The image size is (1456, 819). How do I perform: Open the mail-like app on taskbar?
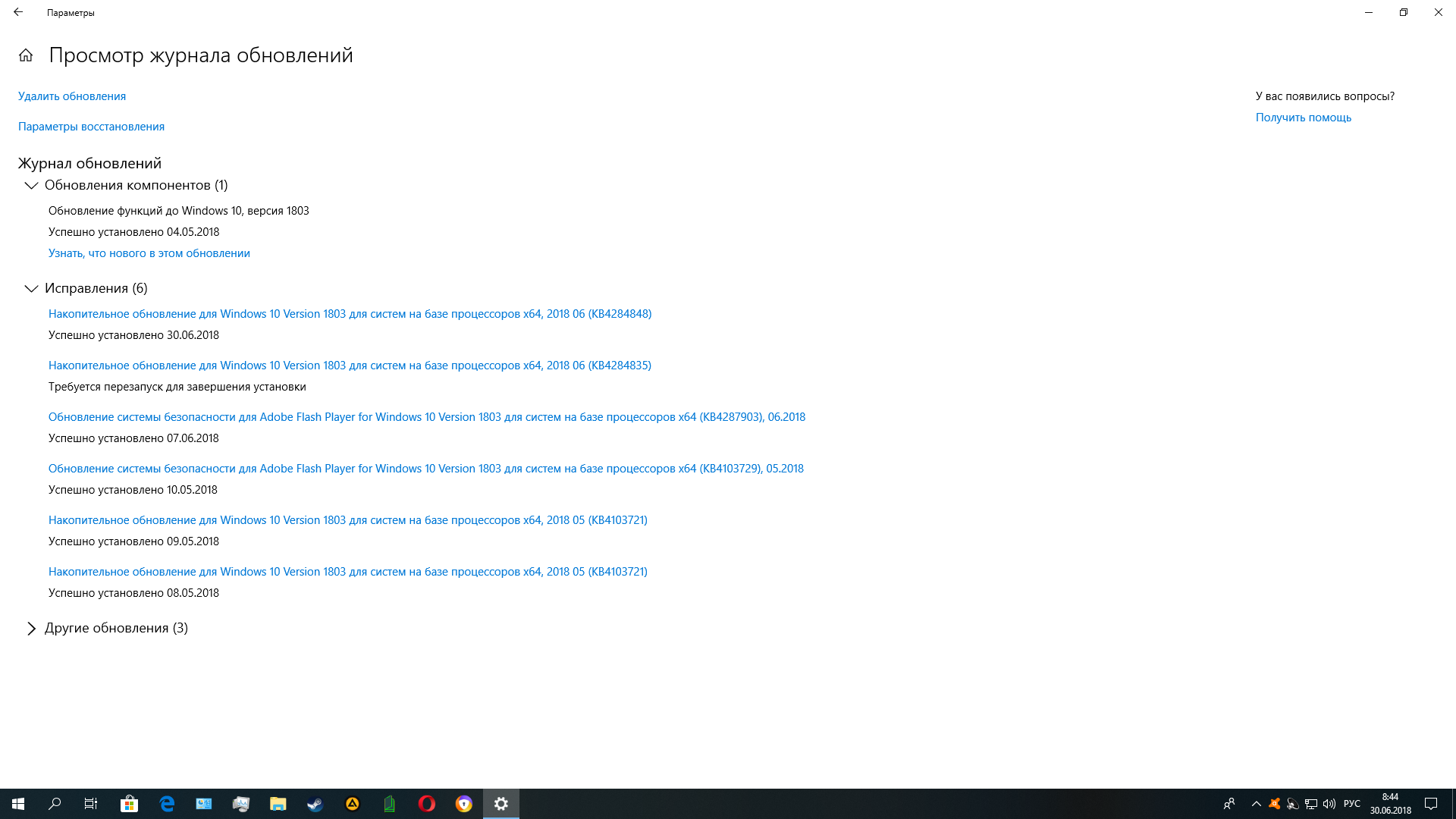click(x=204, y=804)
